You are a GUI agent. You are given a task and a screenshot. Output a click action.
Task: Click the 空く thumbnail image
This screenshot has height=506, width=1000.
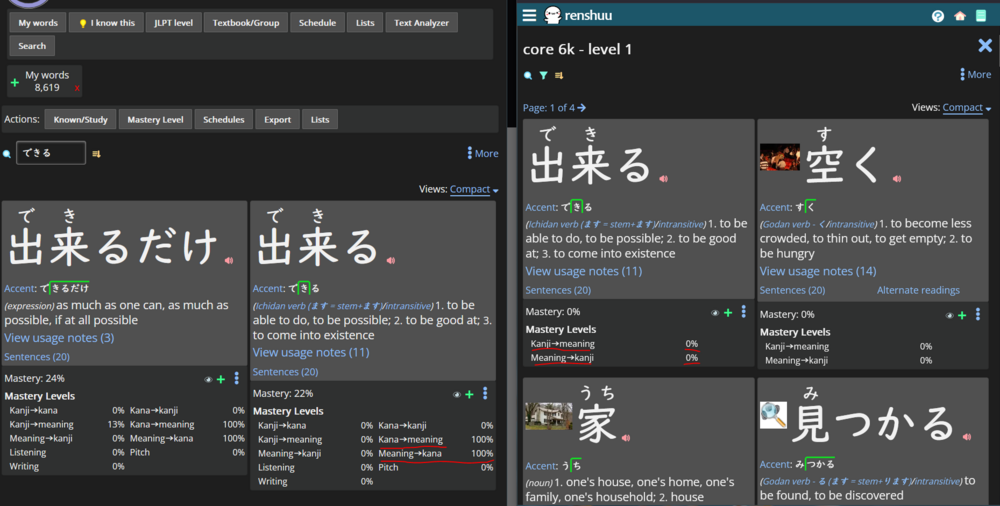(x=779, y=157)
